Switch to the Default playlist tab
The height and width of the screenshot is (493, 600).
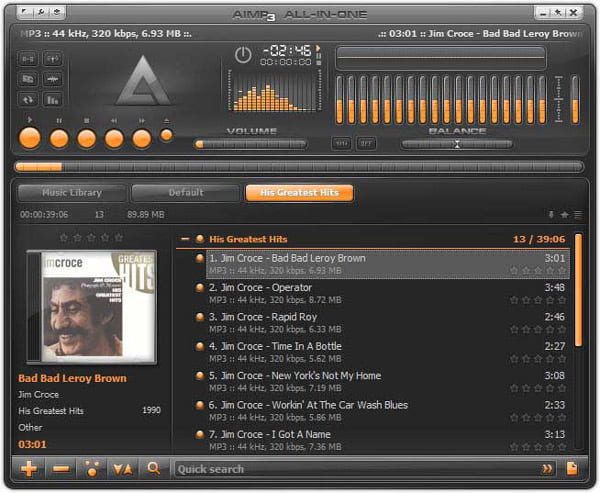(186, 192)
